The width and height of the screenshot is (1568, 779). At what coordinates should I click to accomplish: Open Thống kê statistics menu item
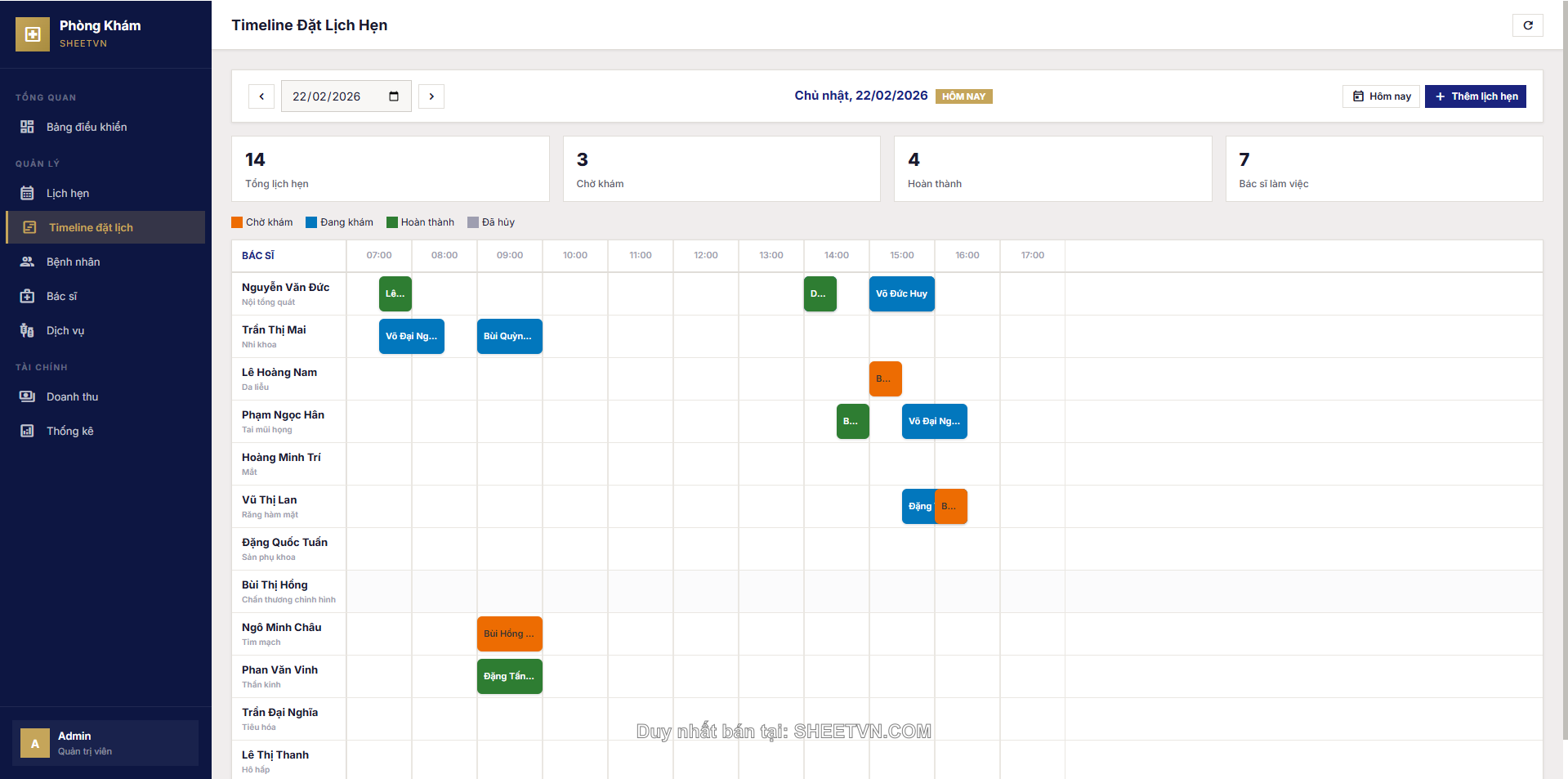click(69, 431)
